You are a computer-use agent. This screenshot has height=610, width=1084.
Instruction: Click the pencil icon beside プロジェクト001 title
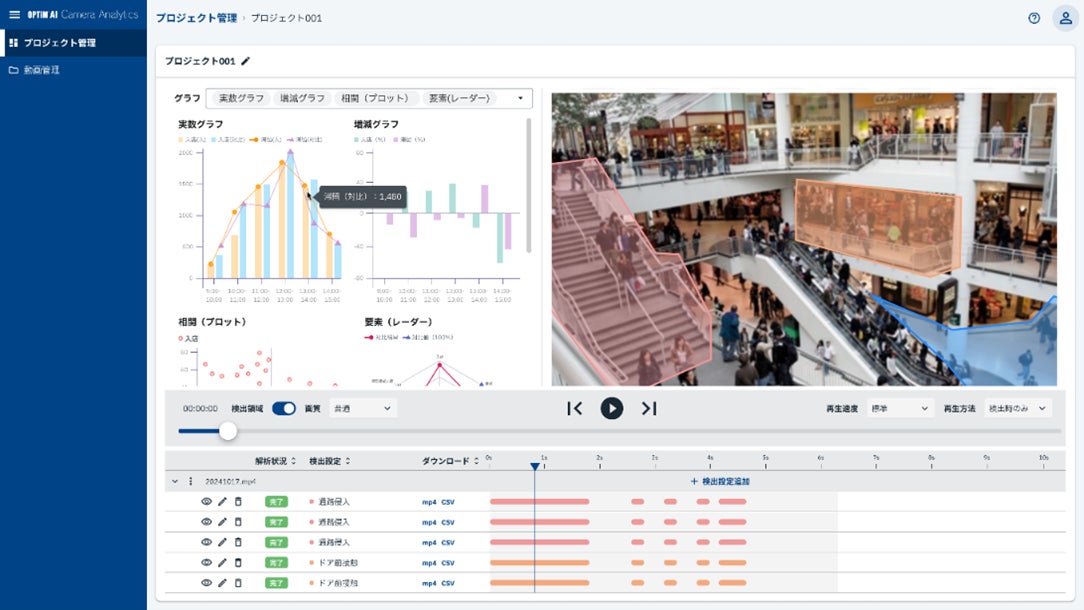pos(246,61)
